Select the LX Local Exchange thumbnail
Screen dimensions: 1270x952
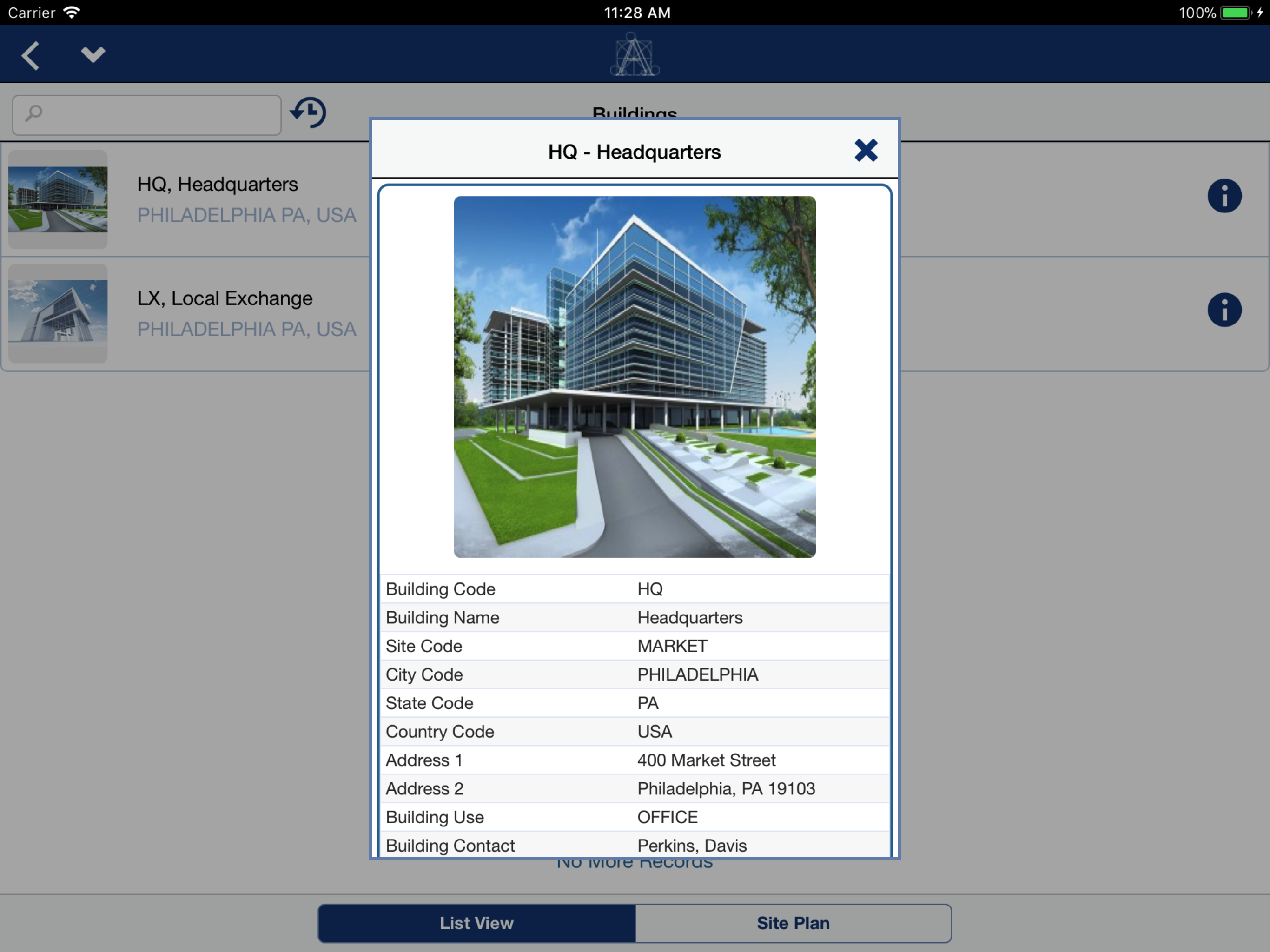tap(58, 313)
